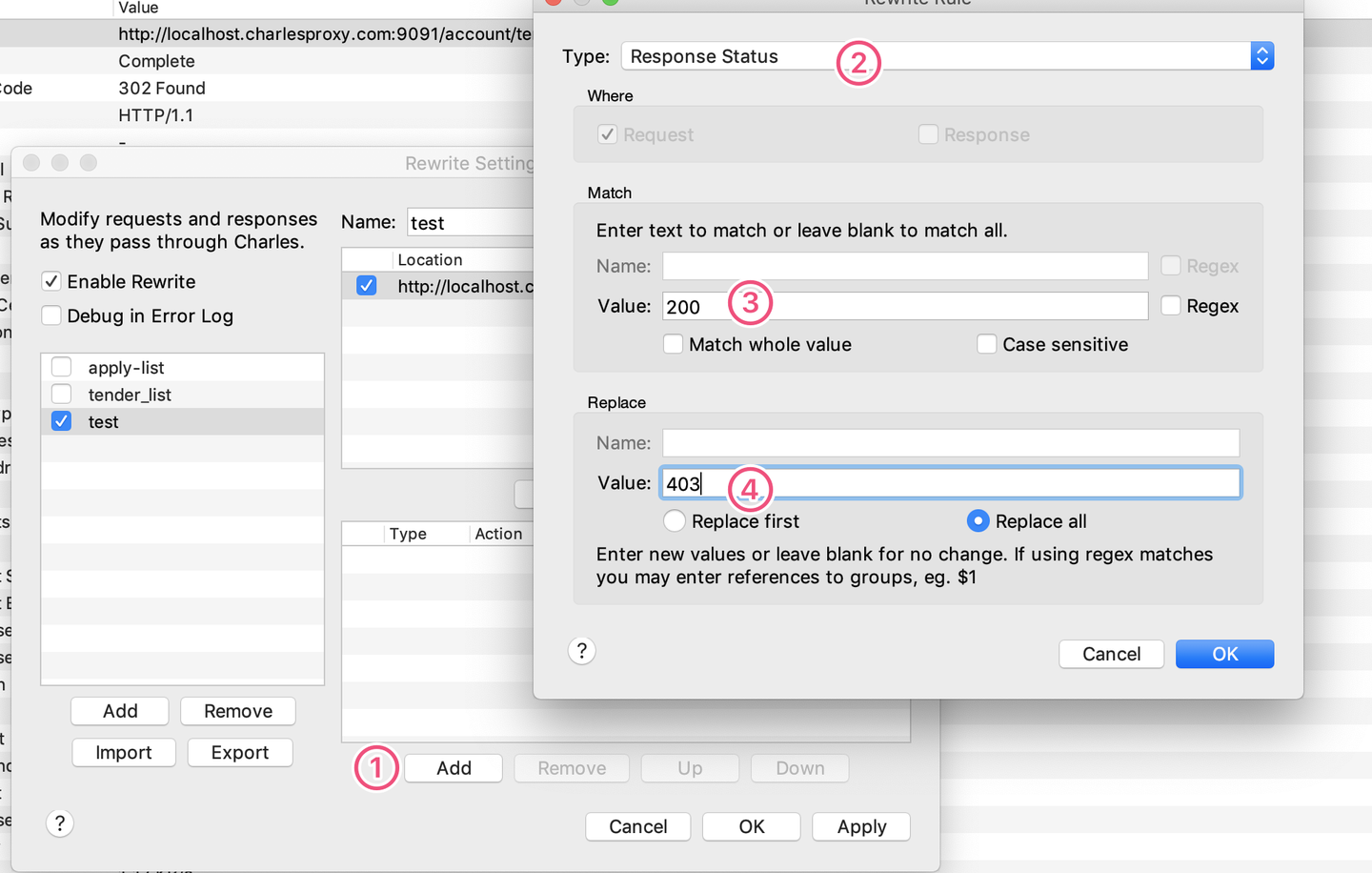This screenshot has width=1372, height=873.
Task: Enable Regex for the Match value
Action: tap(1171, 306)
